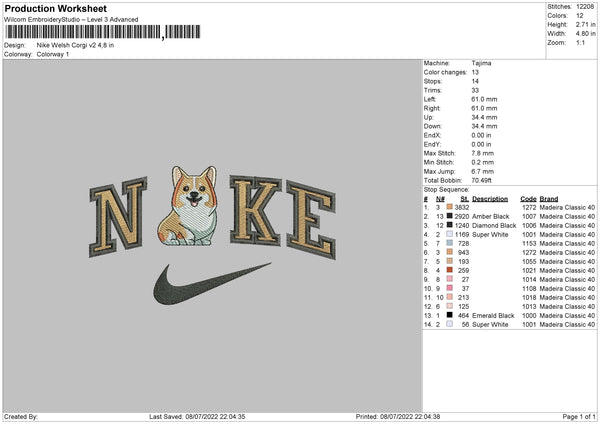Click the Emerald Black color swatch

(x=449, y=315)
